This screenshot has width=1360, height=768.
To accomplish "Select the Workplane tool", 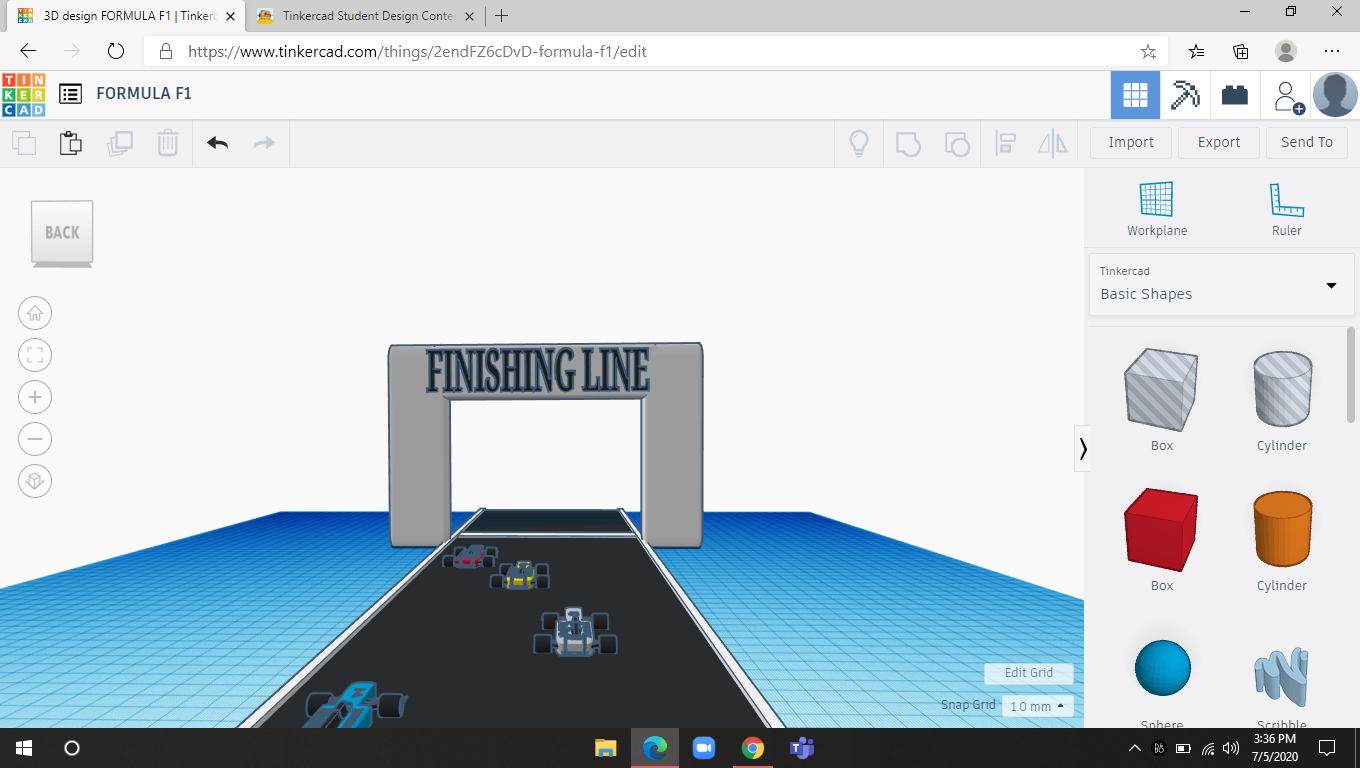I will click(1157, 209).
